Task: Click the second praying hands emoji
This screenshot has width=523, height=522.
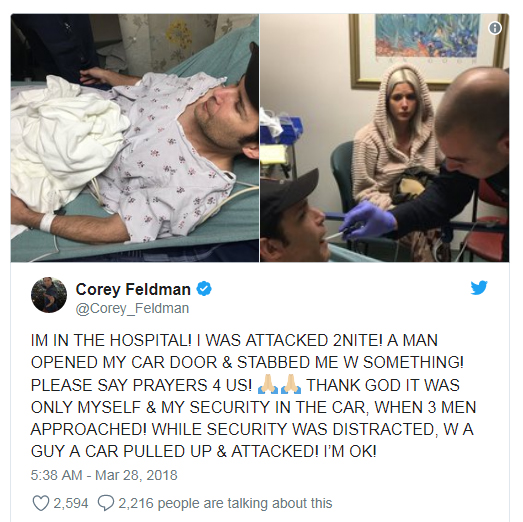Action: [291, 384]
